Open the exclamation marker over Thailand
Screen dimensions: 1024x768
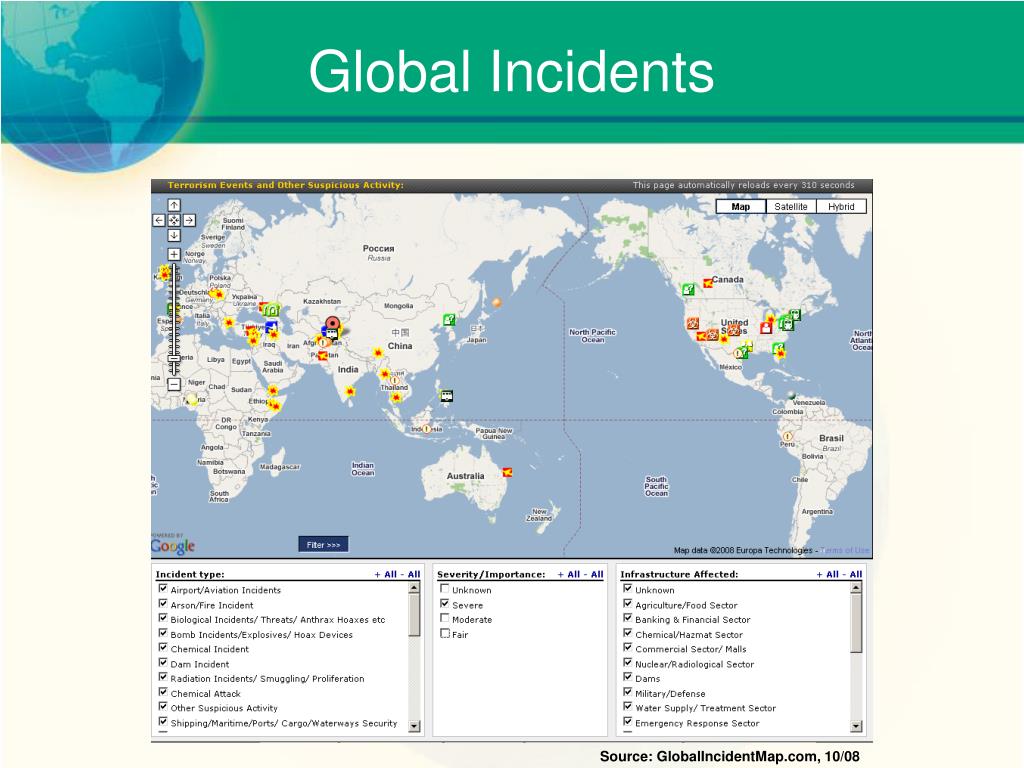pyautogui.click(x=394, y=380)
